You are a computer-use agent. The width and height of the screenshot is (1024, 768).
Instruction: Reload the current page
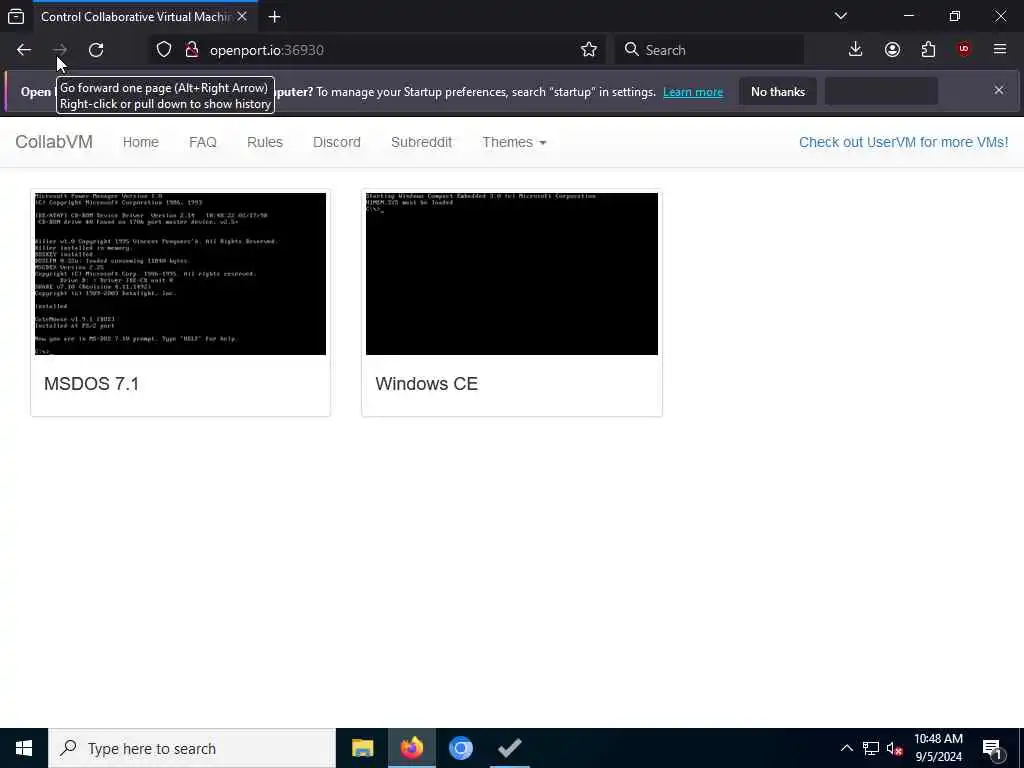[x=96, y=50]
